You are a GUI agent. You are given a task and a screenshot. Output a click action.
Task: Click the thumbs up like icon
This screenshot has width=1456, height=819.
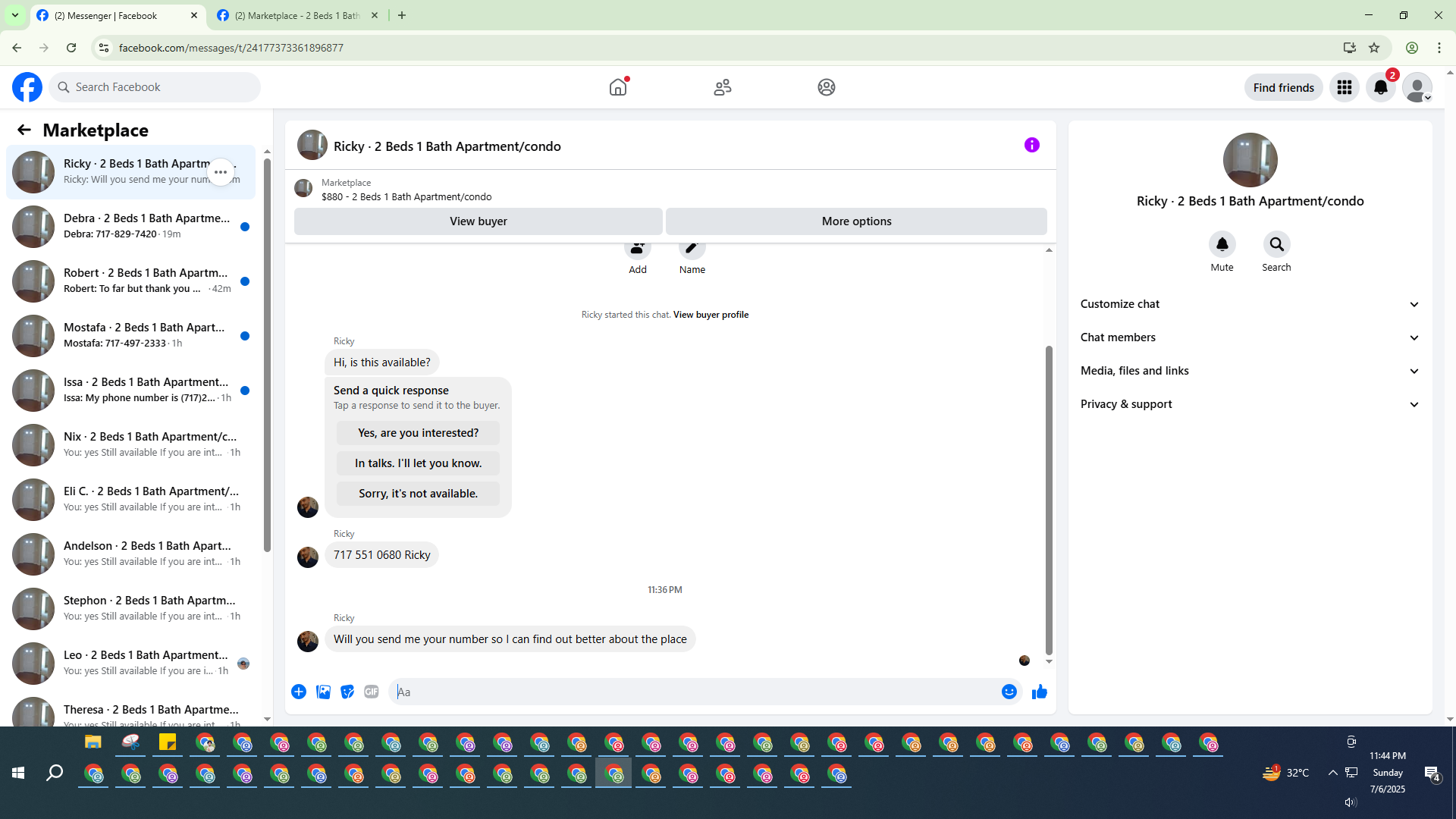[1039, 692]
